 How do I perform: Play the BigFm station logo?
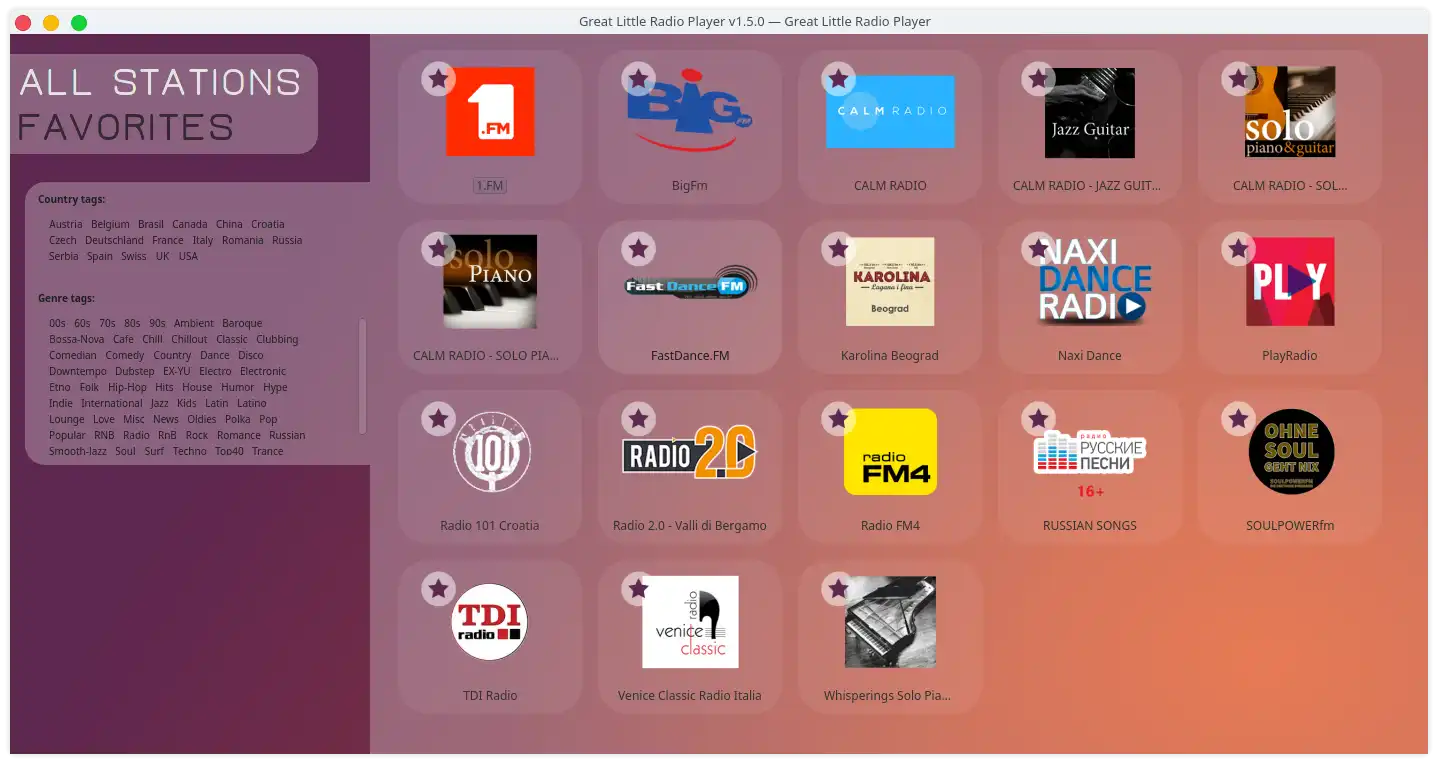click(x=690, y=109)
